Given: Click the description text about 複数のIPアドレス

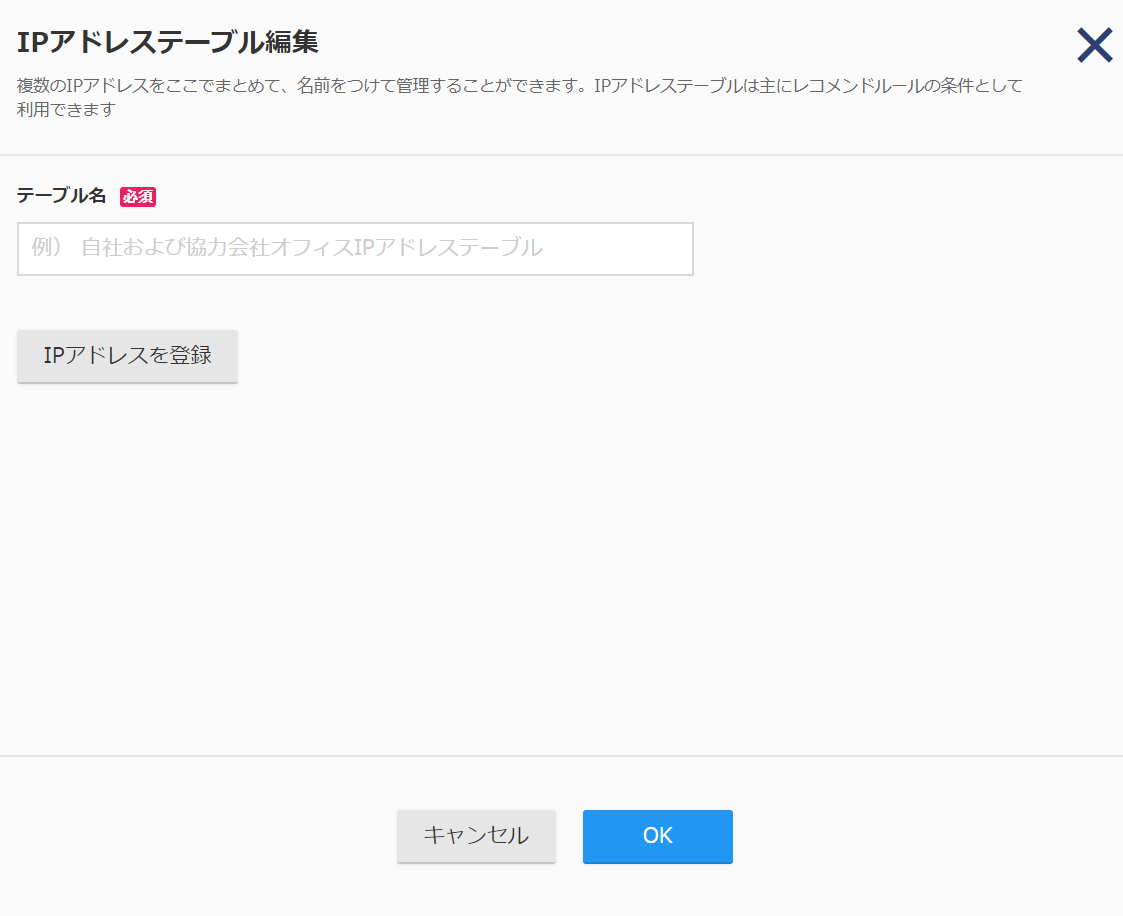Looking at the screenshot, I should [519, 97].
